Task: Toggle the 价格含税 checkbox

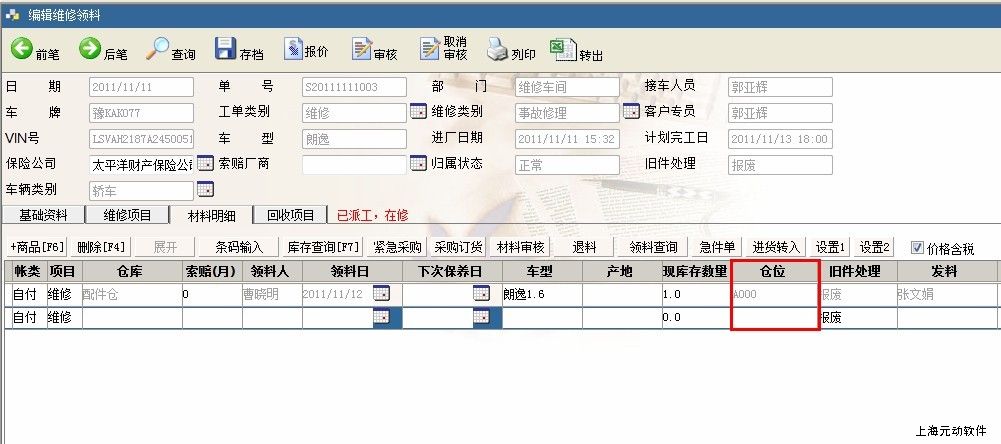Action: [917, 248]
